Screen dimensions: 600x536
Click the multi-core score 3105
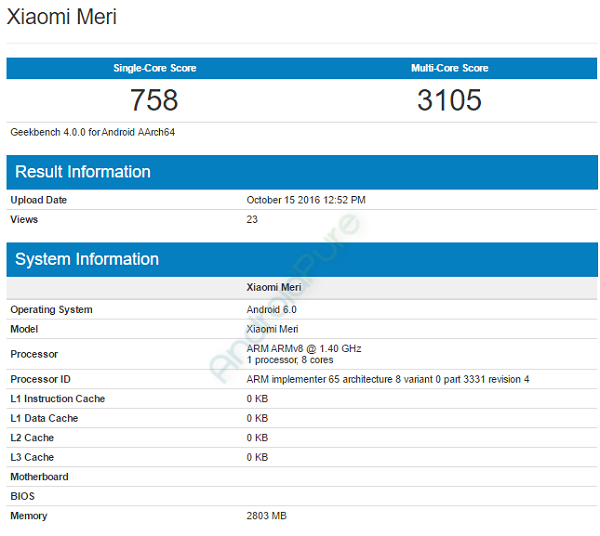(x=449, y=100)
